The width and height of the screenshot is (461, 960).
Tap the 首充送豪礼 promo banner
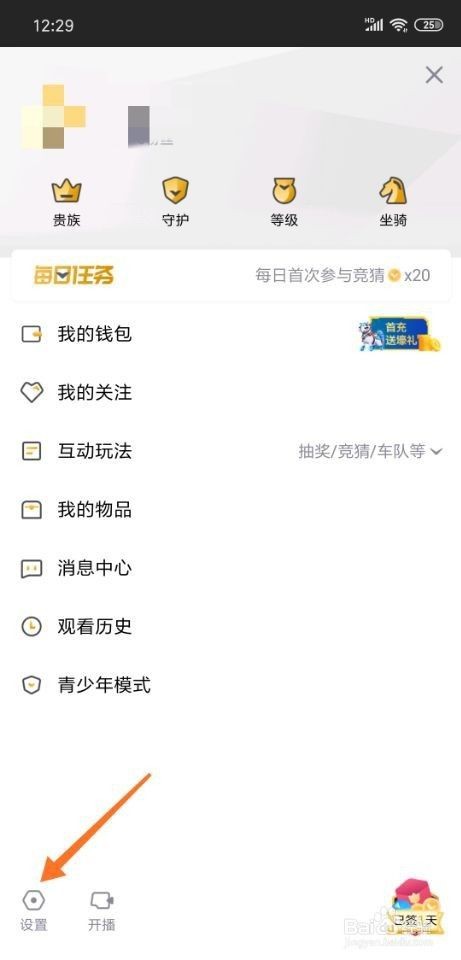(x=400, y=334)
